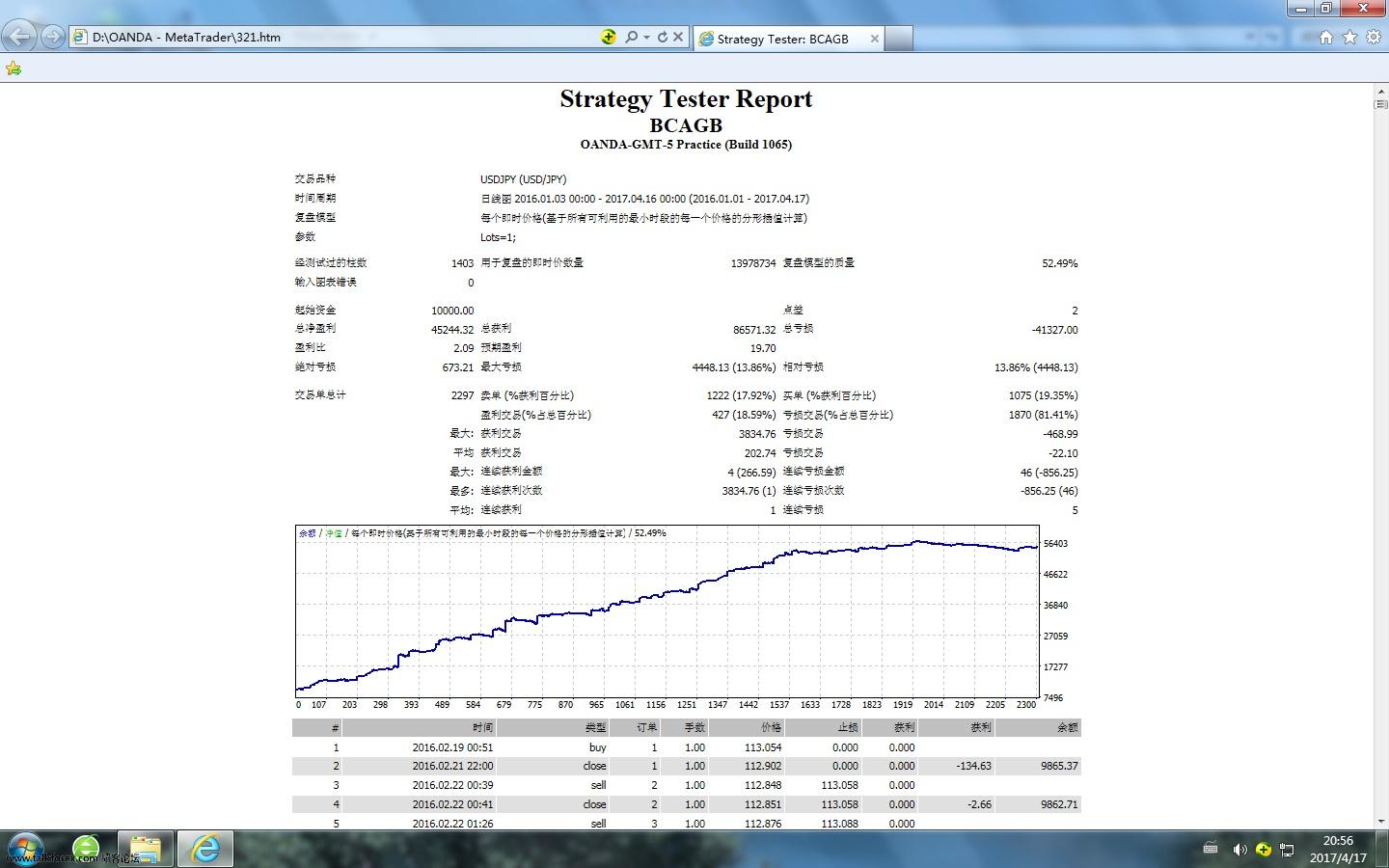Click the long positions value 1075 (19.35%)
The width and height of the screenshot is (1389, 868).
(x=1044, y=395)
